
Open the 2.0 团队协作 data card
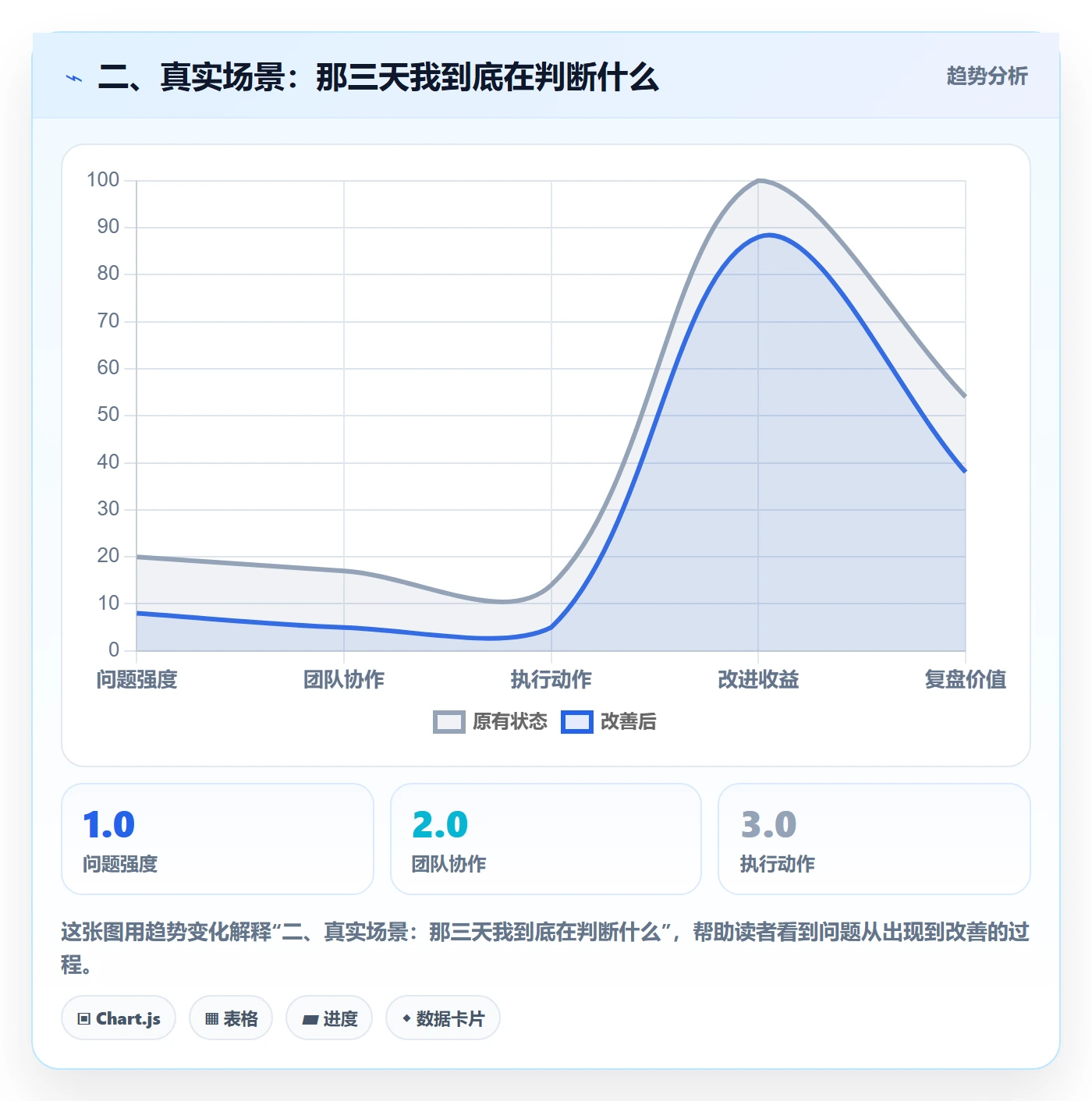point(546,839)
